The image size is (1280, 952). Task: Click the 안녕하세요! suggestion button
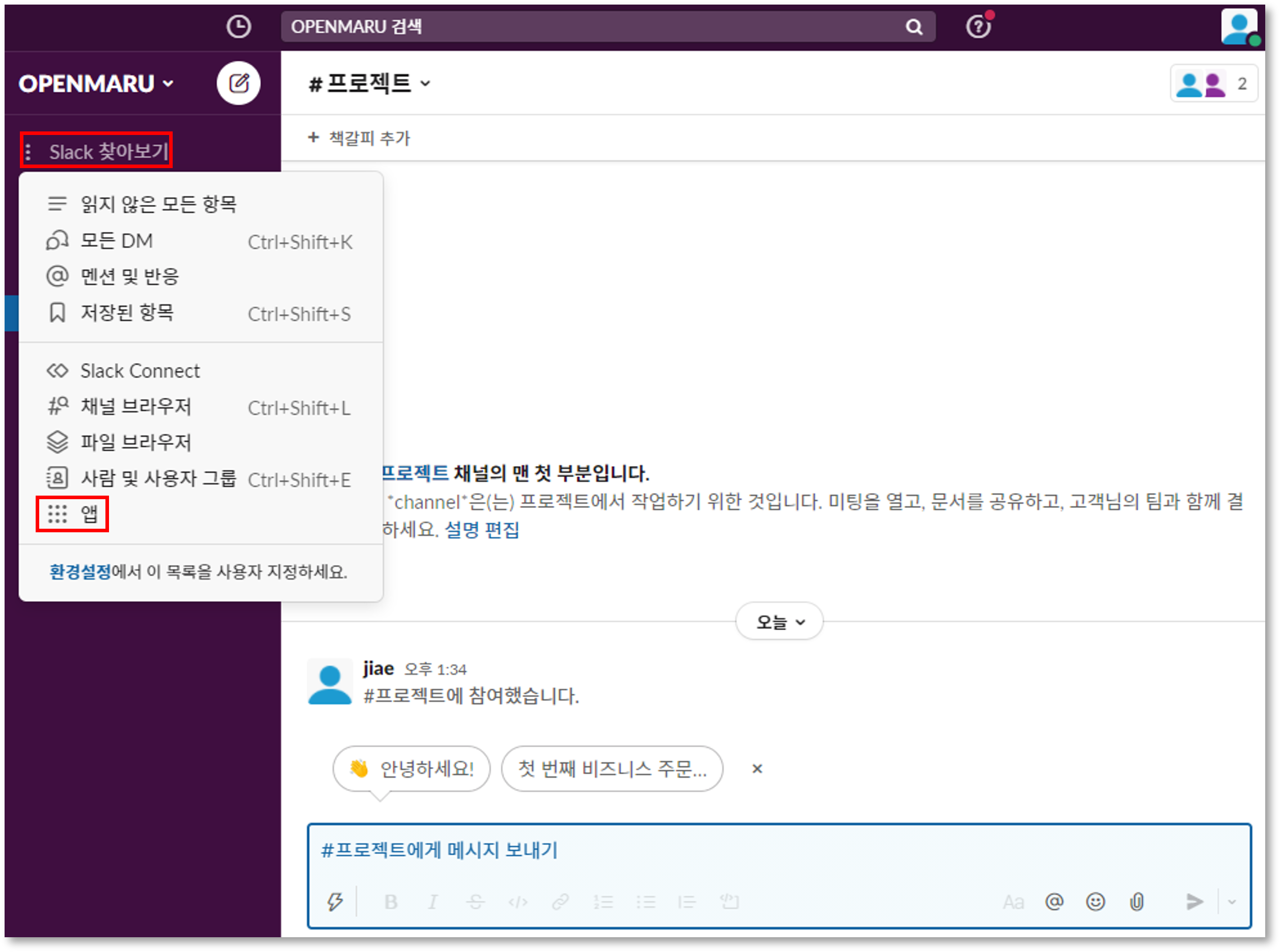(412, 769)
